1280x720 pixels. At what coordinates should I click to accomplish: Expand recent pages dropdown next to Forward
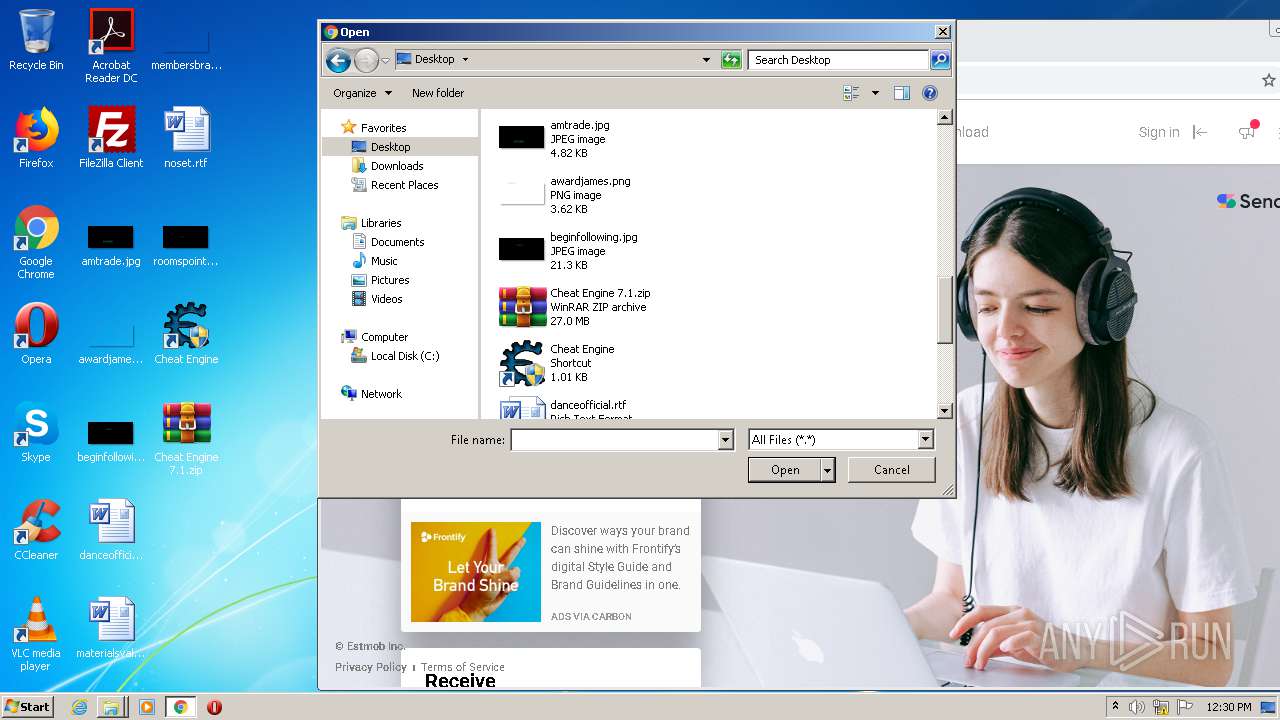click(x=385, y=60)
